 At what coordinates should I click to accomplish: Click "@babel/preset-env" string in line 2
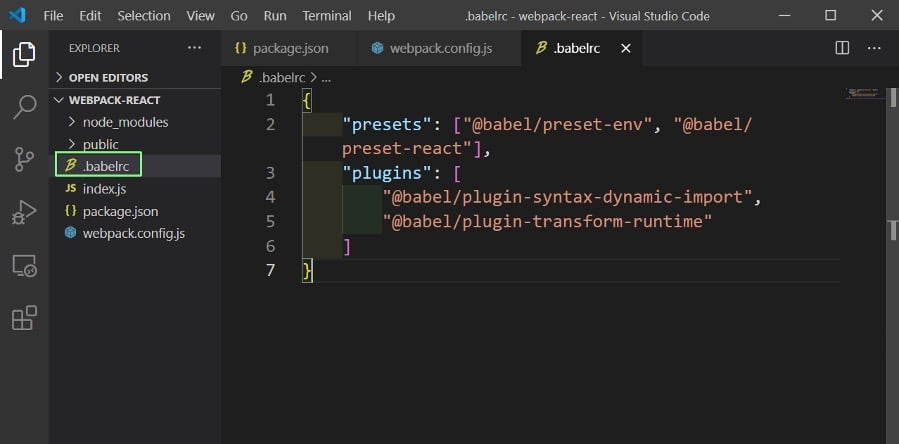click(559, 124)
